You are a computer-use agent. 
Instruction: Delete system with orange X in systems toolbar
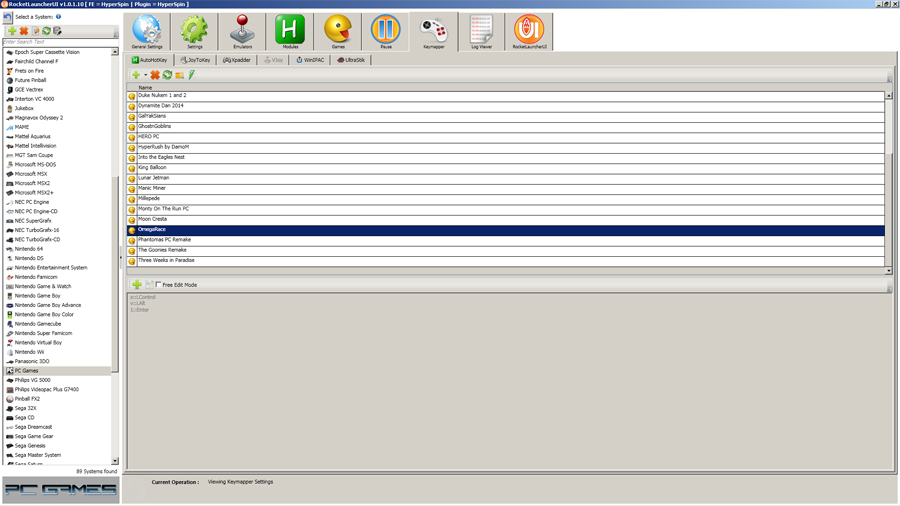click(24, 31)
